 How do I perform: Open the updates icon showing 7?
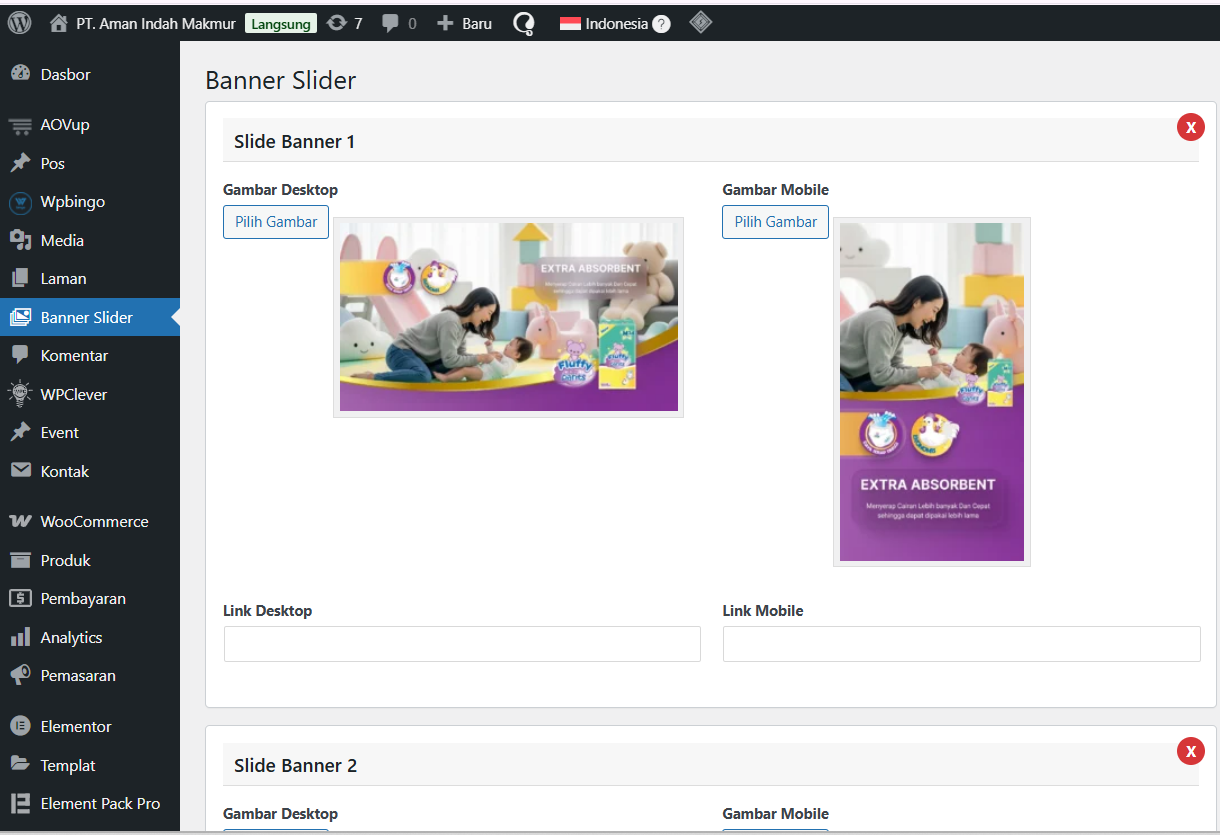pos(338,23)
